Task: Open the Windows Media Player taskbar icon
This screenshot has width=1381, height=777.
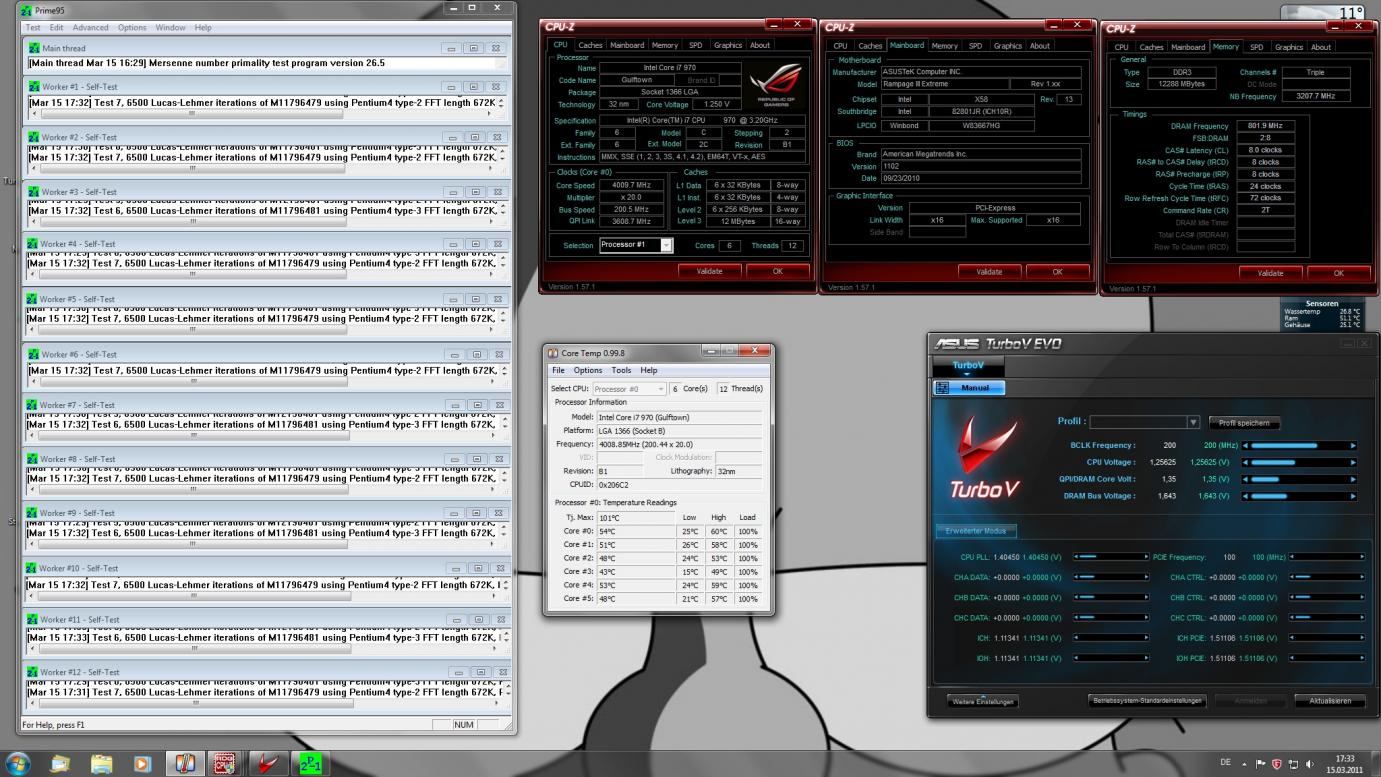Action: point(142,764)
